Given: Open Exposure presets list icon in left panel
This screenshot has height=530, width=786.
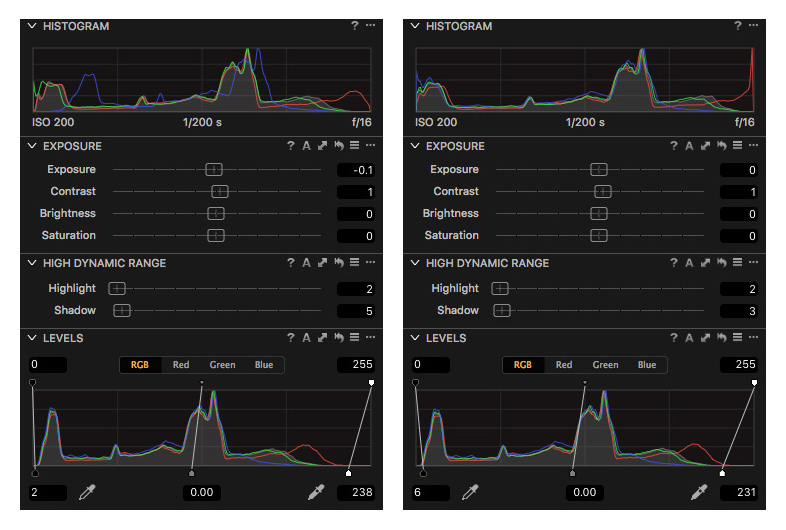Looking at the screenshot, I should [354, 145].
